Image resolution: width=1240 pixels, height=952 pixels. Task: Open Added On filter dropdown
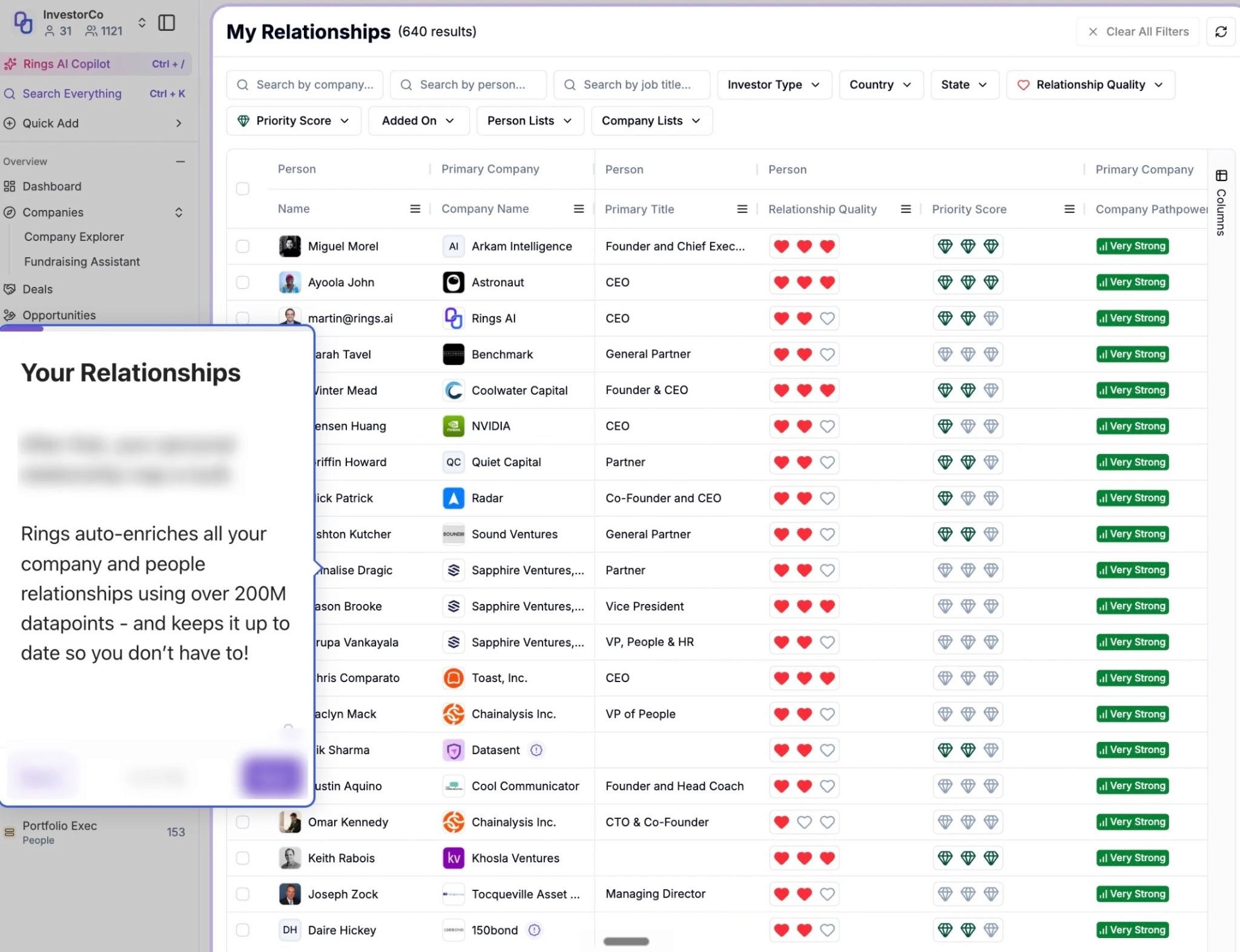pos(418,121)
